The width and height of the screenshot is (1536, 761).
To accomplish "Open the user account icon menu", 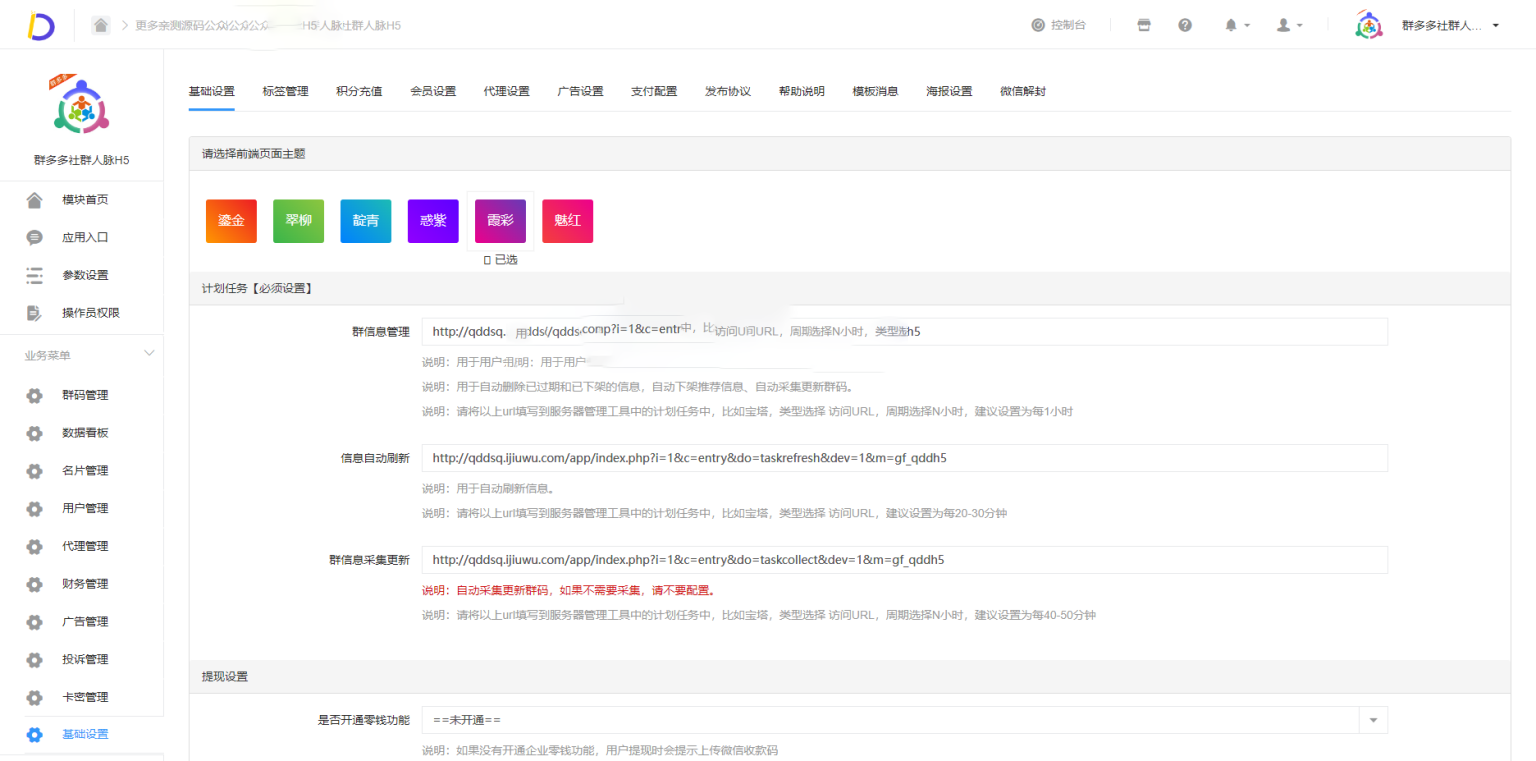I will (x=1284, y=25).
